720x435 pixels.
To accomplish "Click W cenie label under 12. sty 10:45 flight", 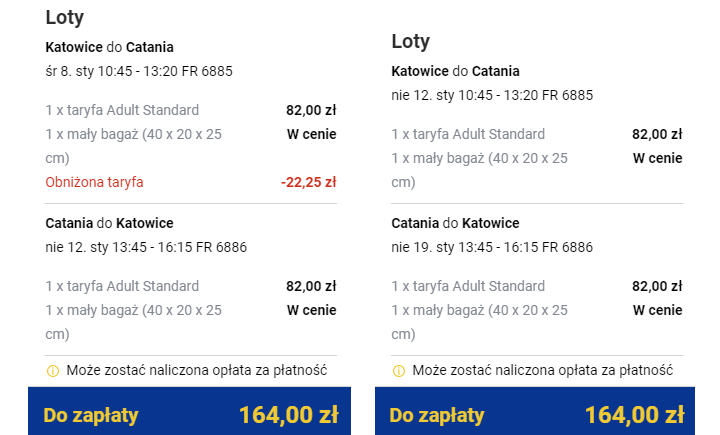I will coord(657,158).
